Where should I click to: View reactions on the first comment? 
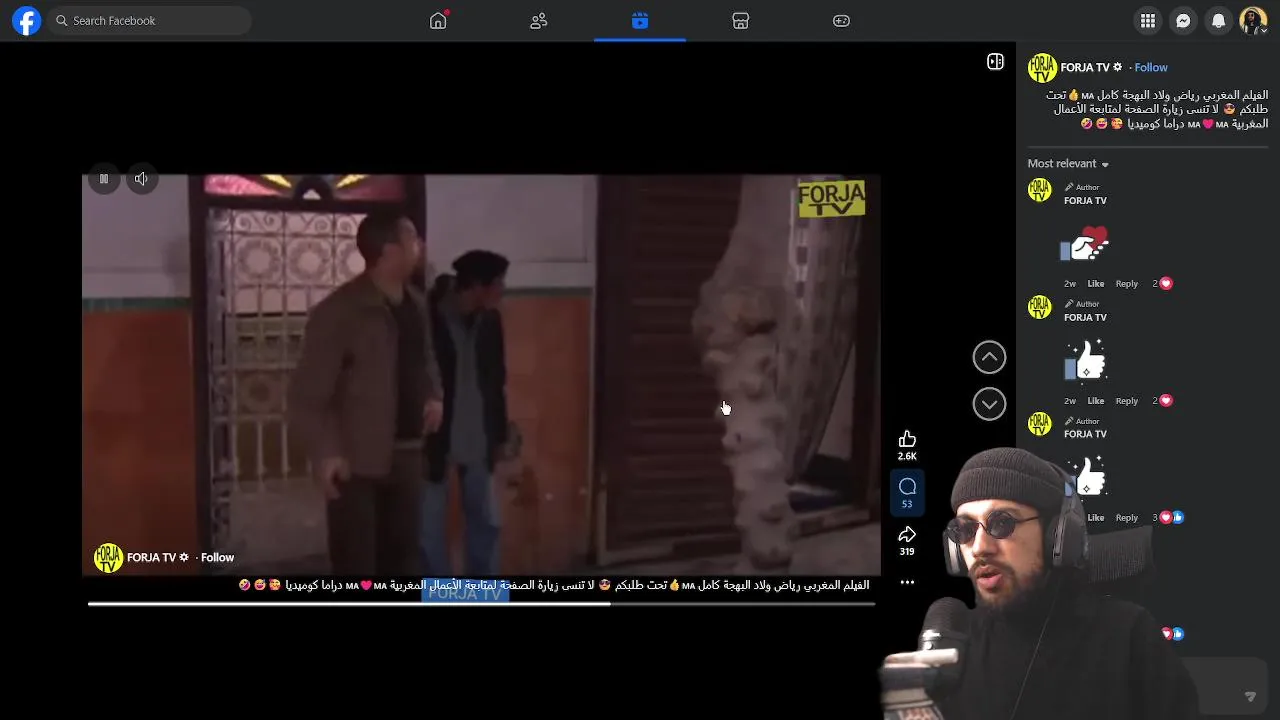tap(1162, 284)
